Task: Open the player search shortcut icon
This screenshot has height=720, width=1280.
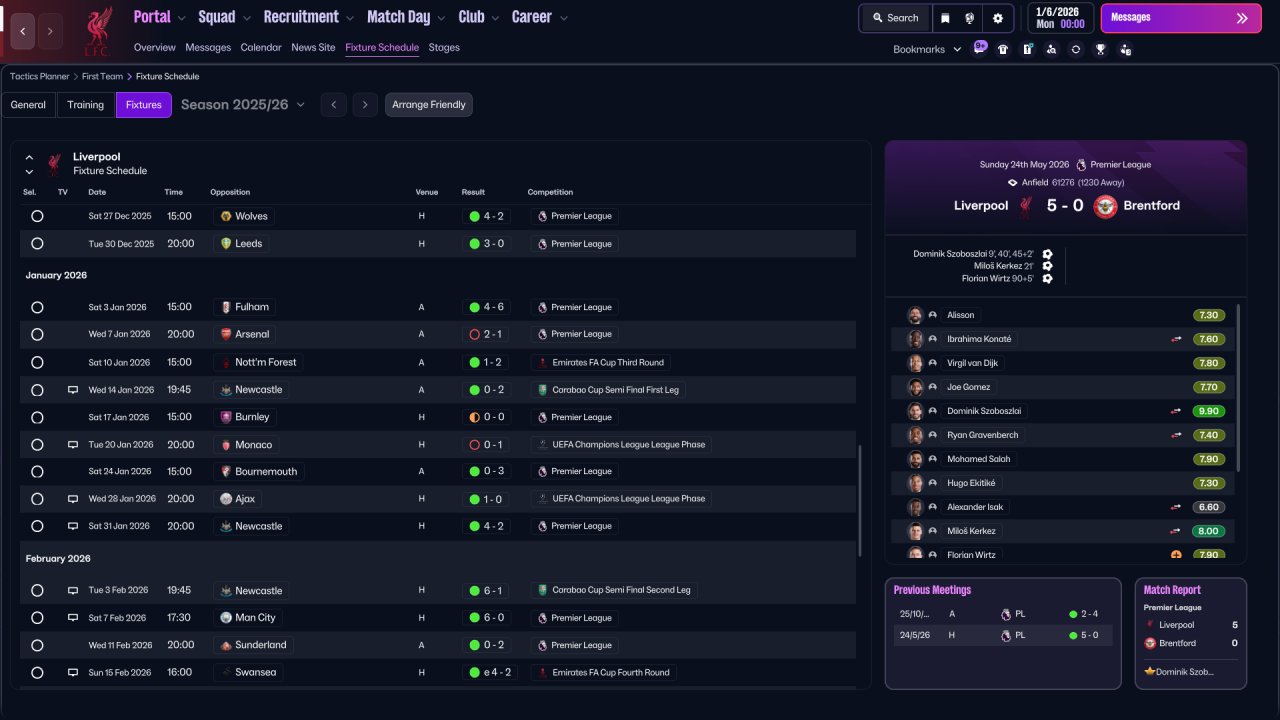Action: click(1051, 49)
